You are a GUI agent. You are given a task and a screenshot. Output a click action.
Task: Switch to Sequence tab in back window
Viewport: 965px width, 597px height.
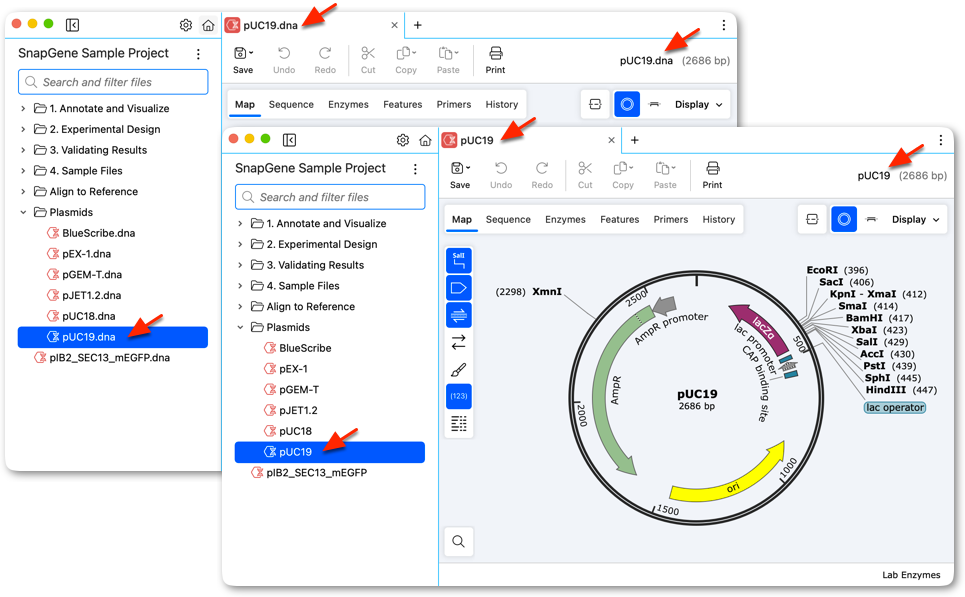pyautogui.click(x=291, y=105)
